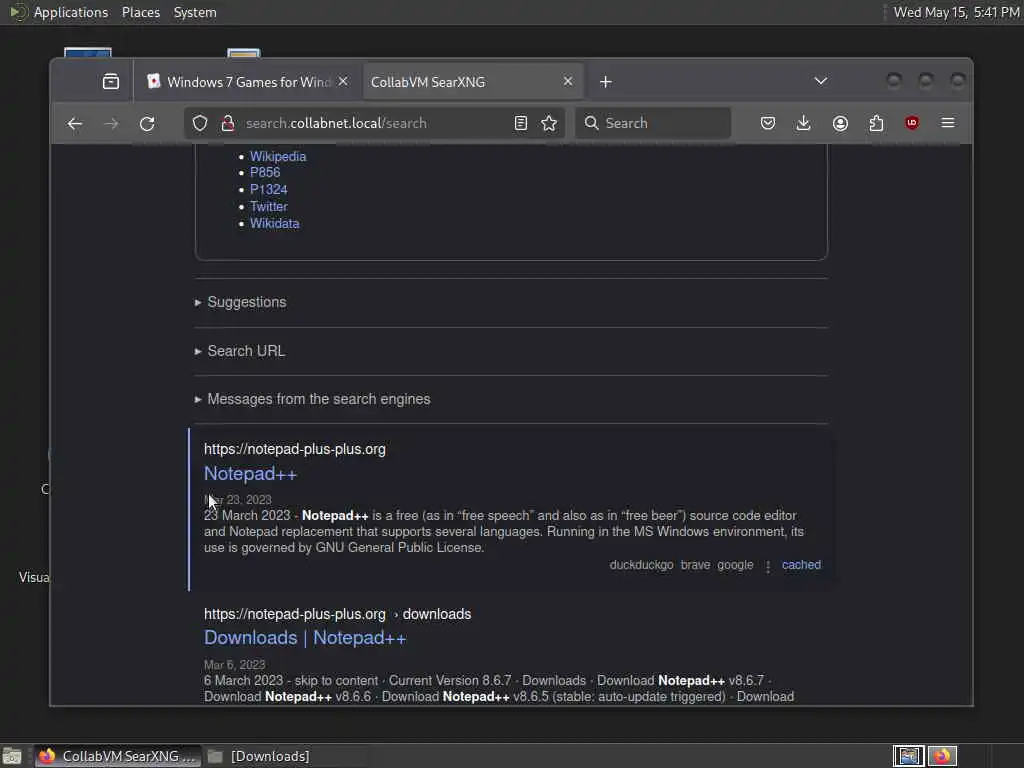Select the CollabVM SearXNG tab

click(x=472, y=82)
